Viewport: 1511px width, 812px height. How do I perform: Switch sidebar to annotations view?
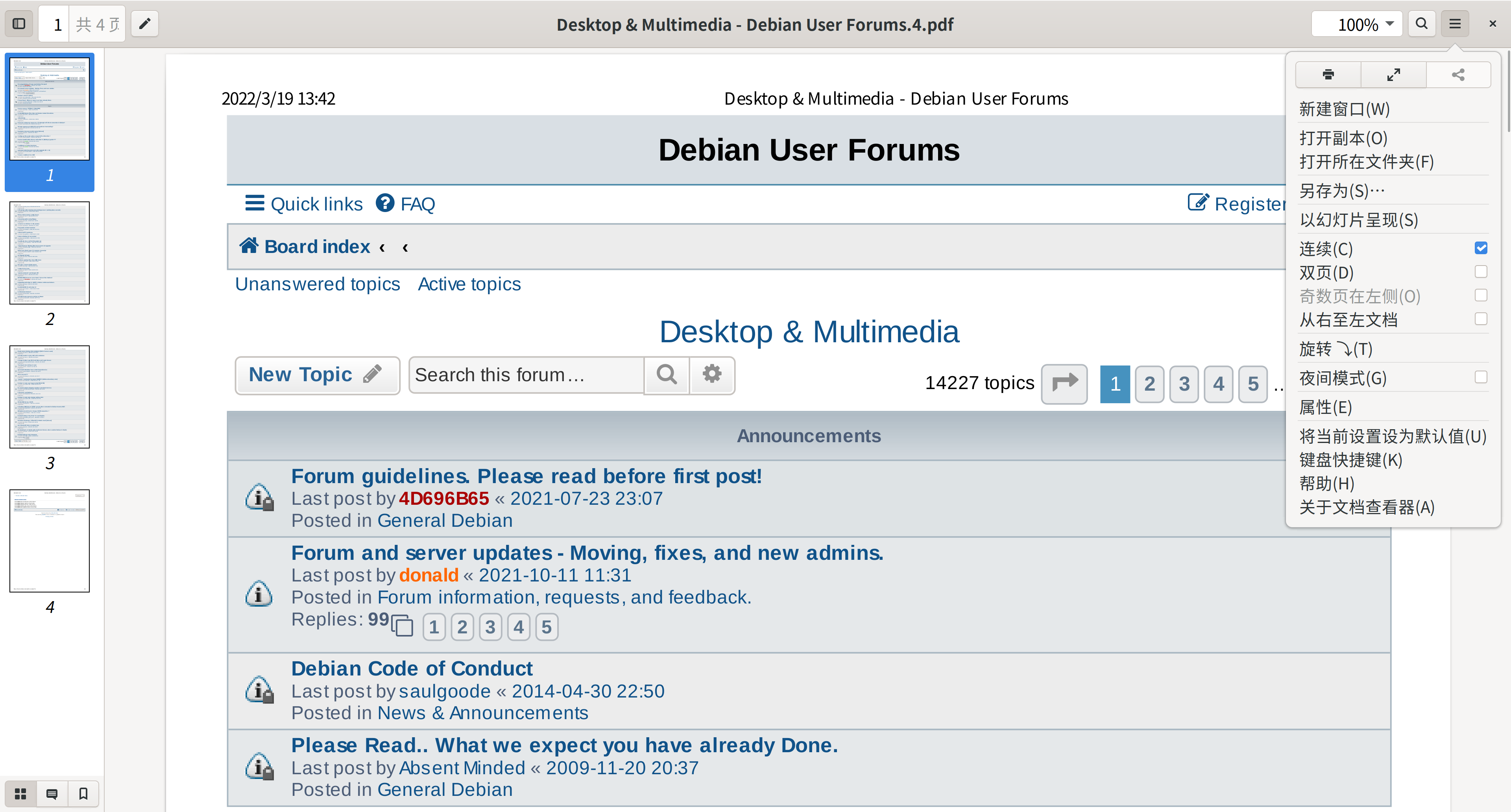(52, 794)
